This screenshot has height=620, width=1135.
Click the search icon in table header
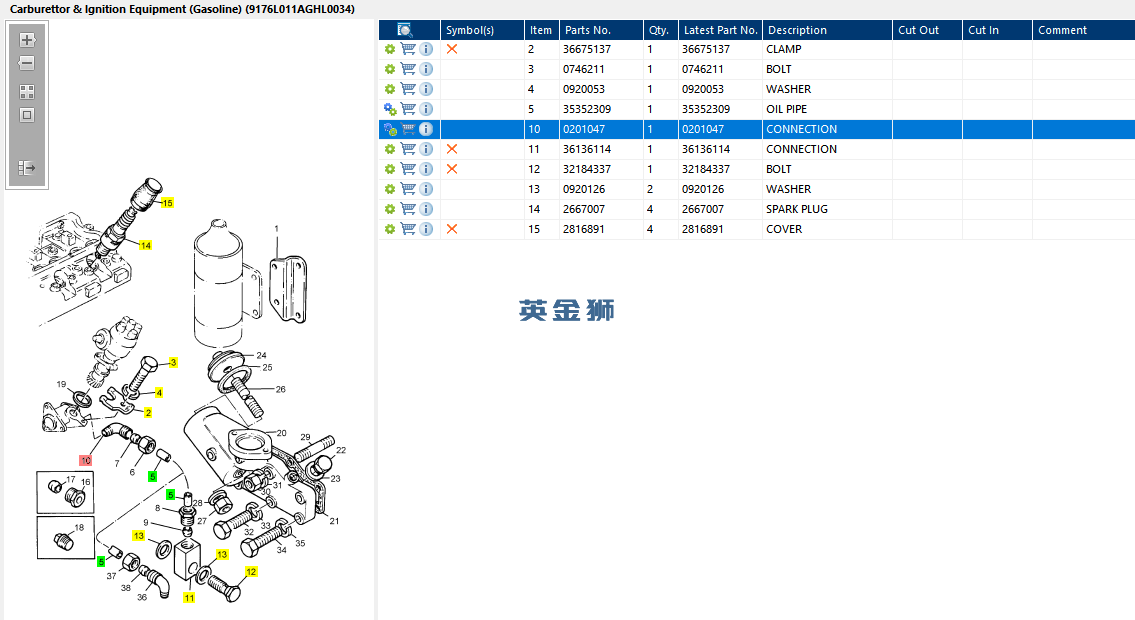click(405, 30)
